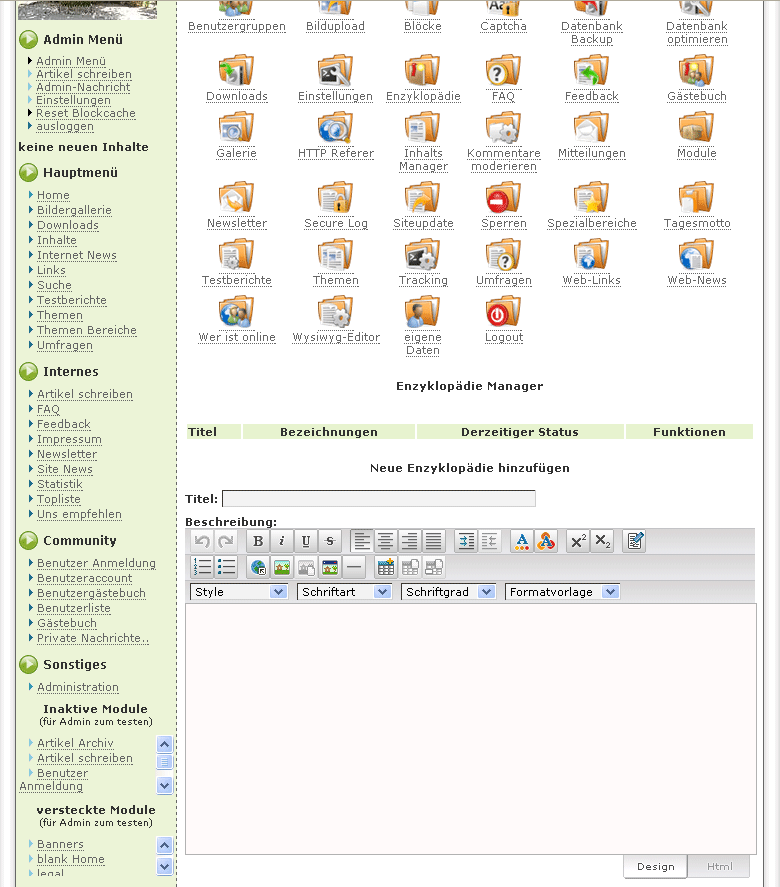The image size is (780, 887).
Task: Click the superscript button in the editor
Action: pos(578,542)
